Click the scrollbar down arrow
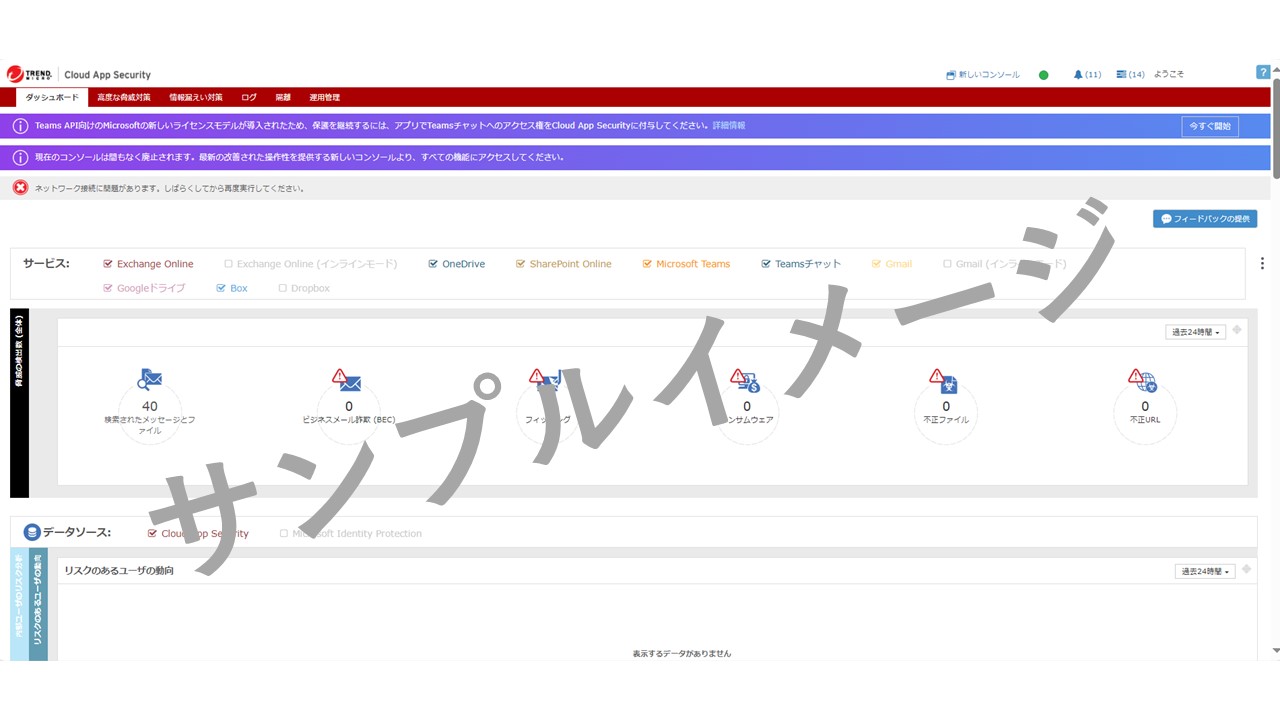Image resolution: width=1280 pixels, height=720 pixels. click(x=1275, y=651)
